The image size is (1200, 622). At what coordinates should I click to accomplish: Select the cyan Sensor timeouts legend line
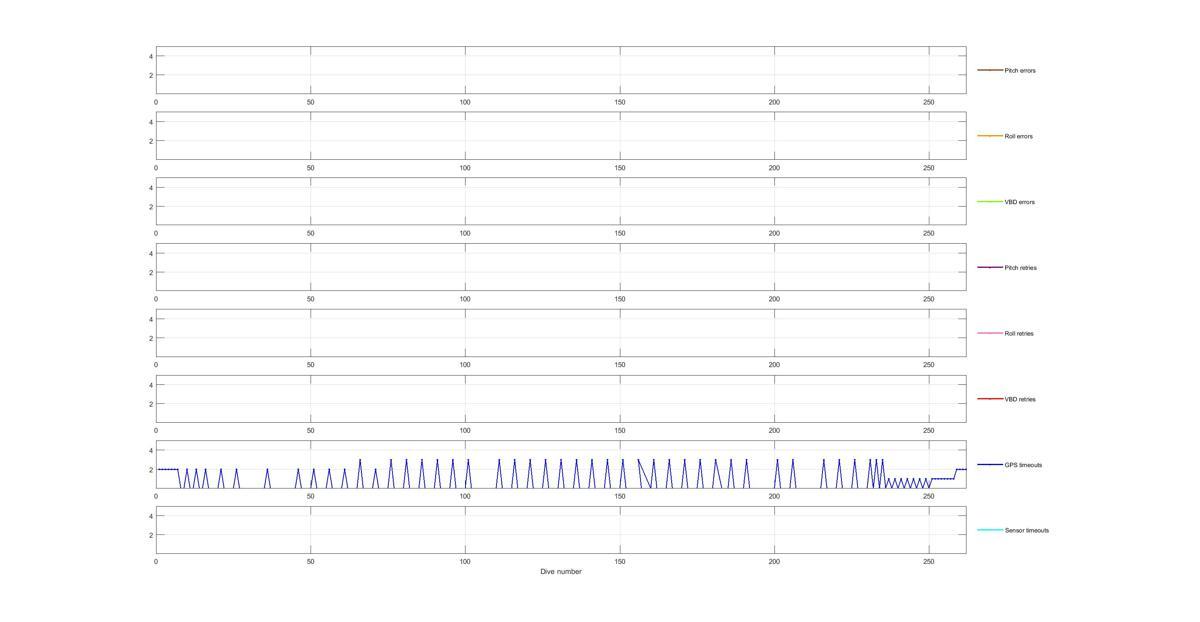coord(990,530)
